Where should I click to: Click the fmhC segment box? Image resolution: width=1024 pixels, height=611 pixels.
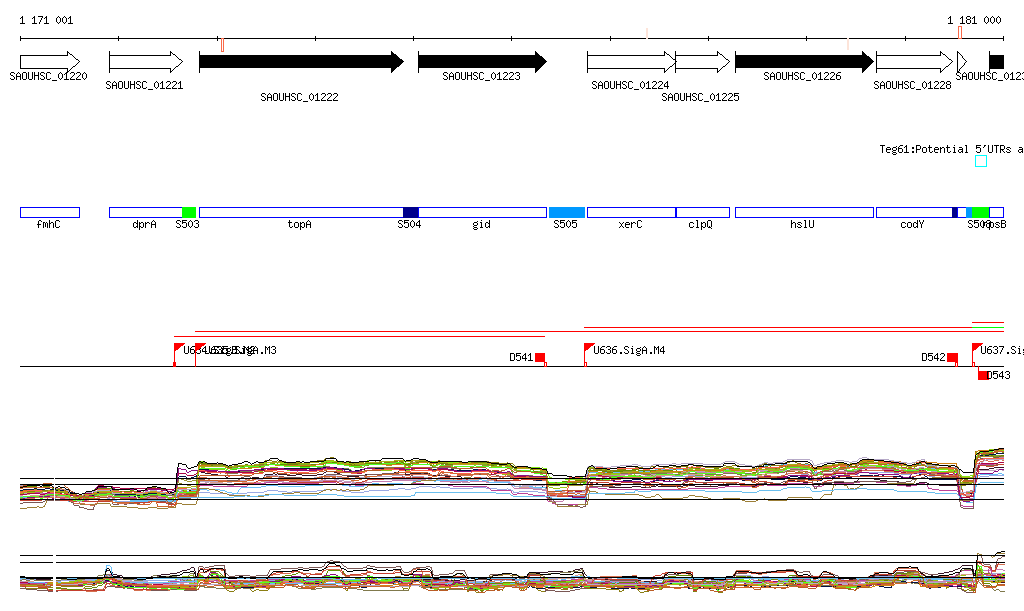click(x=49, y=212)
